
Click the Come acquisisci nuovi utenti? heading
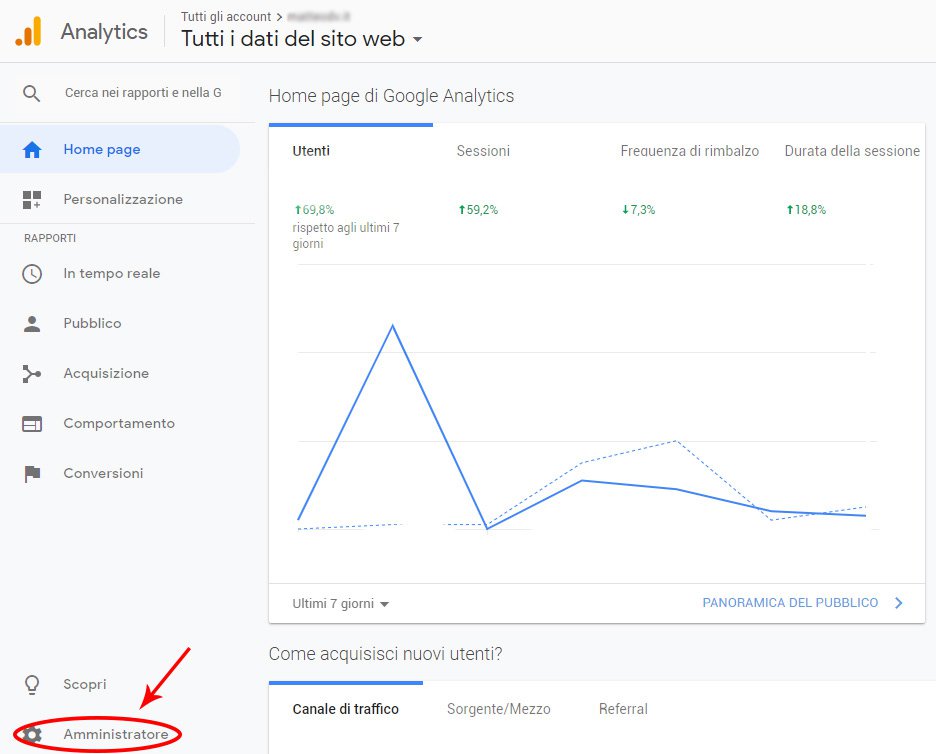[x=386, y=654]
